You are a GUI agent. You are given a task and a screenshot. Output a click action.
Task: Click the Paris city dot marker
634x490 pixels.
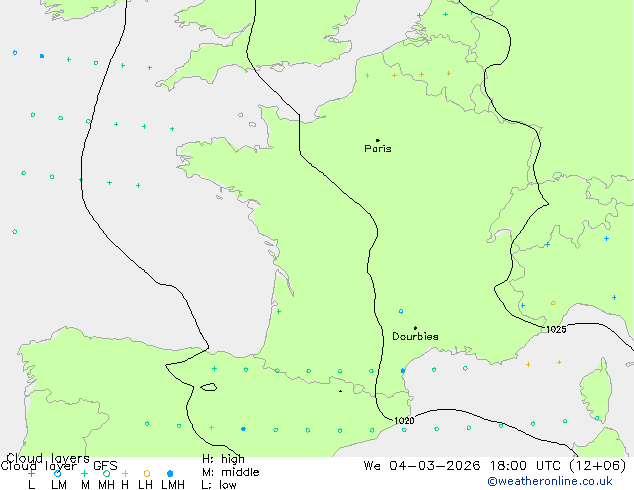(378, 140)
